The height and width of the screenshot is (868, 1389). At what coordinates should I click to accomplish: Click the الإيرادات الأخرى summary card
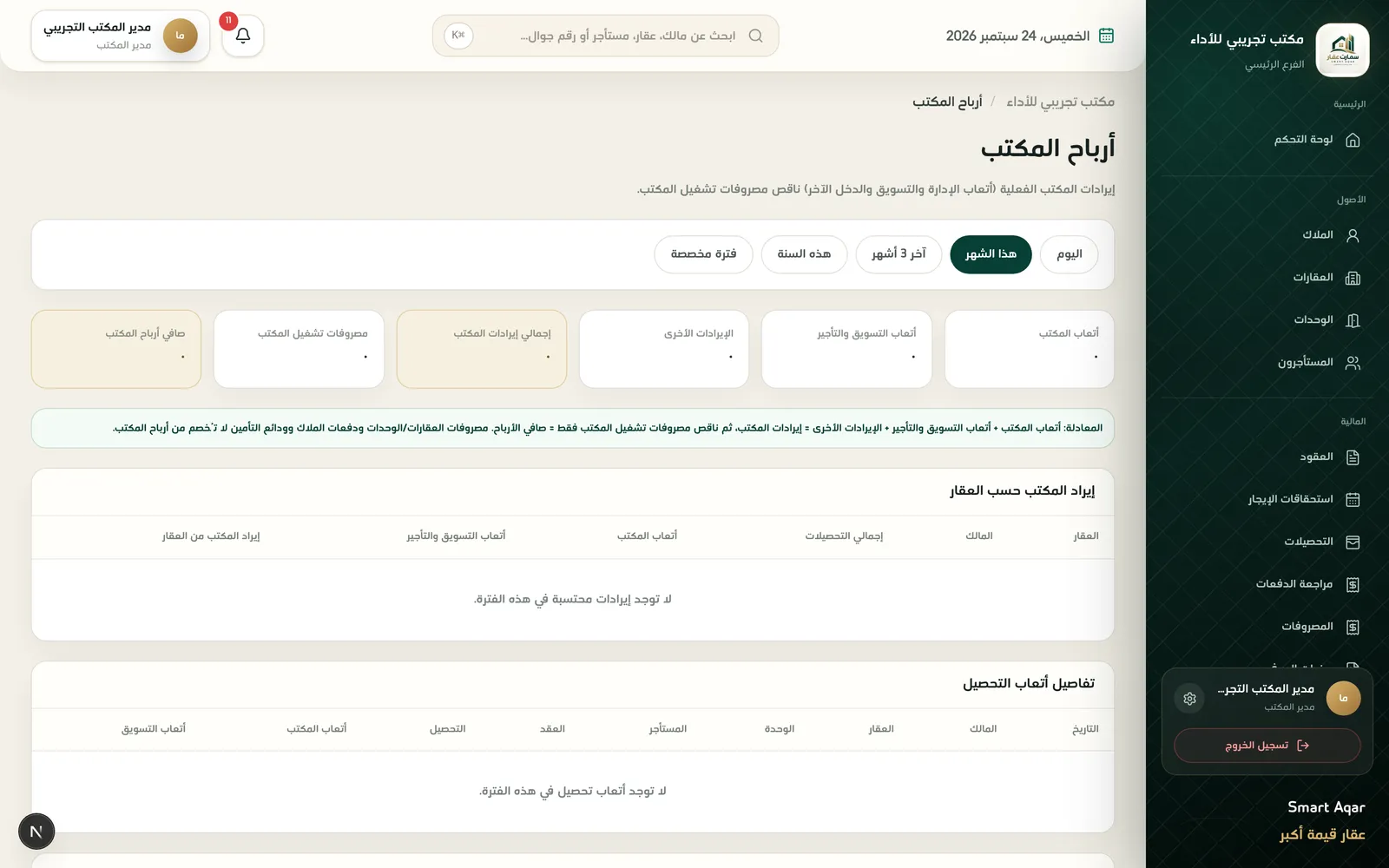(x=664, y=349)
